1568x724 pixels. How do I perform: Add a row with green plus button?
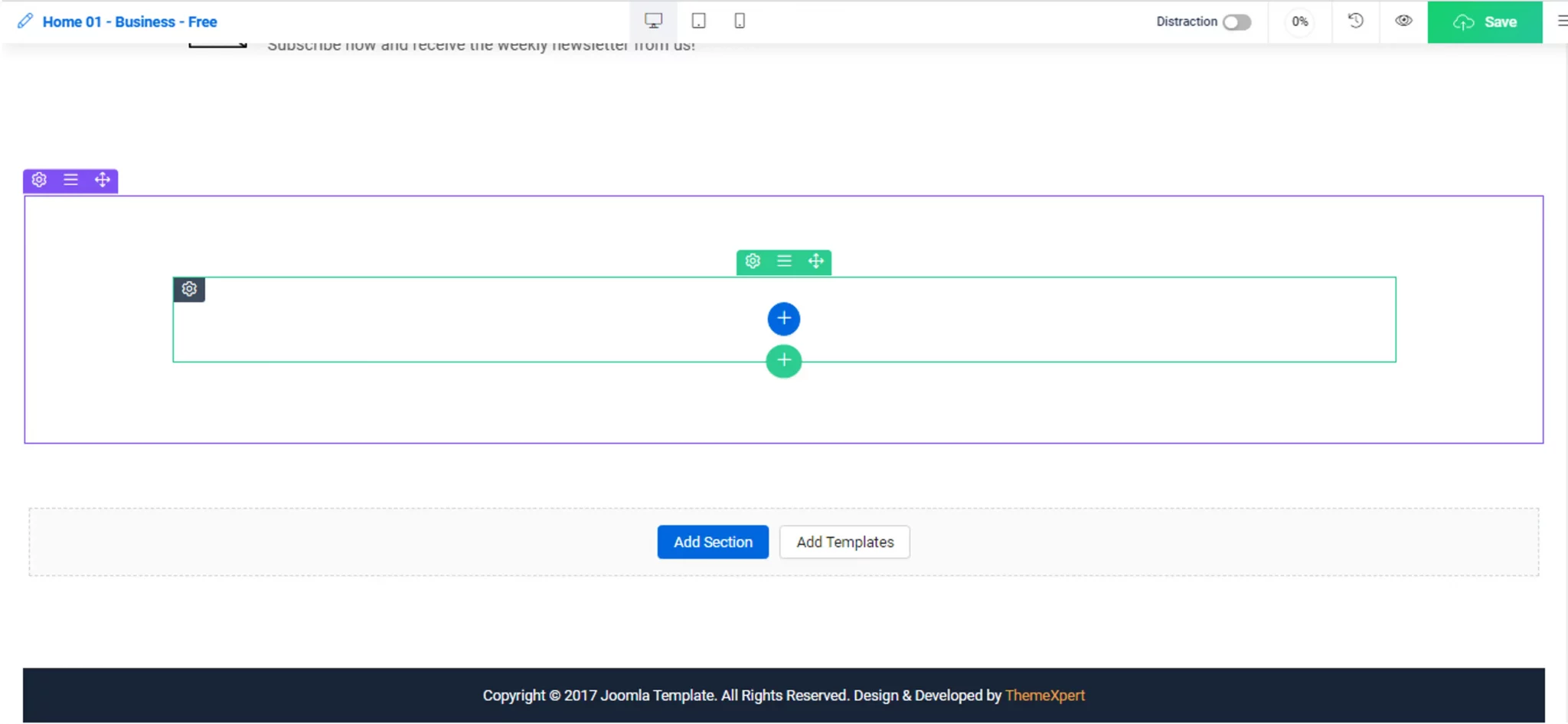point(783,361)
